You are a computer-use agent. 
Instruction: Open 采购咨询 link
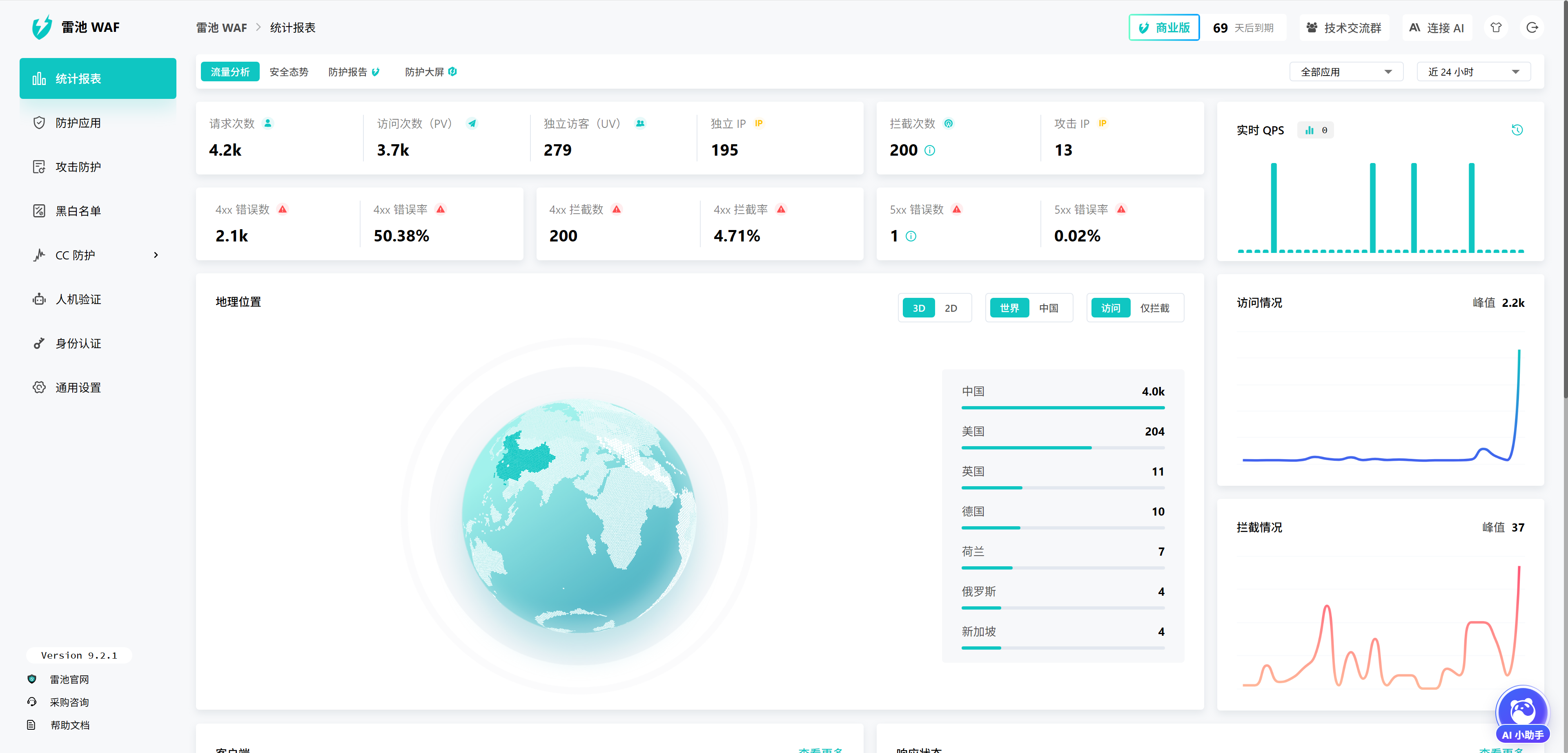point(69,702)
